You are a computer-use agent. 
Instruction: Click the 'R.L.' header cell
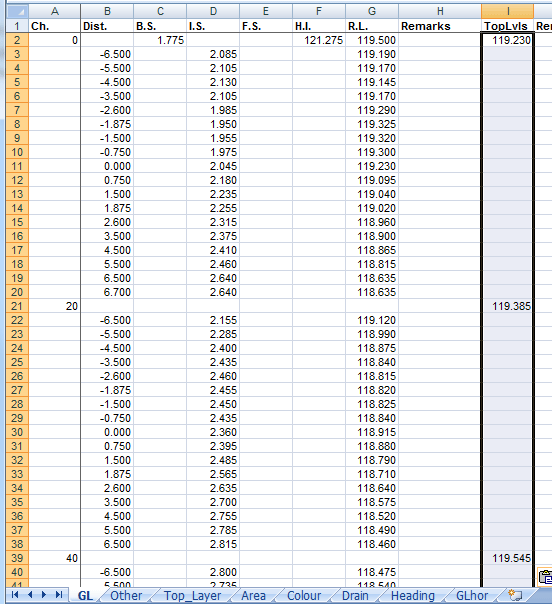(x=372, y=26)
